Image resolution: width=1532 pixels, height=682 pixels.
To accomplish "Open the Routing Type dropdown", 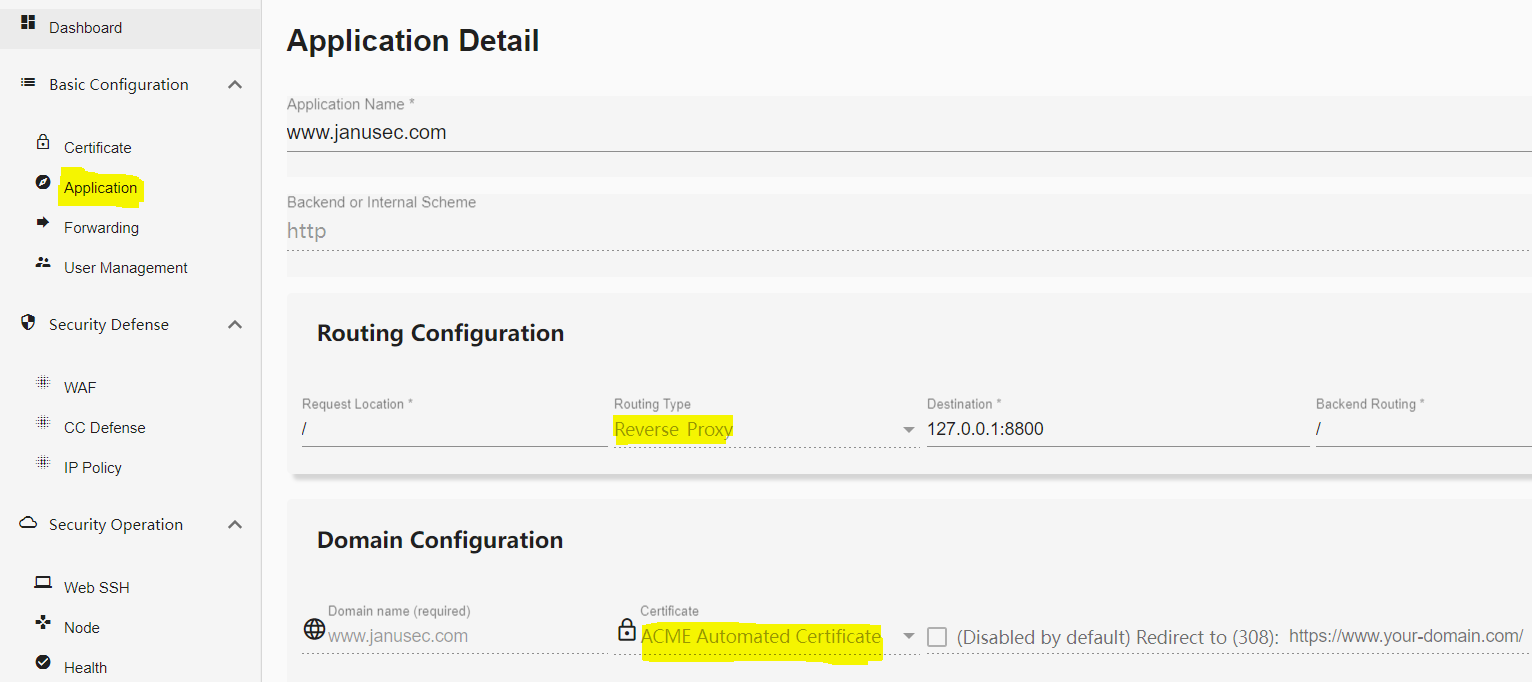I will click(x=766, y=429).
